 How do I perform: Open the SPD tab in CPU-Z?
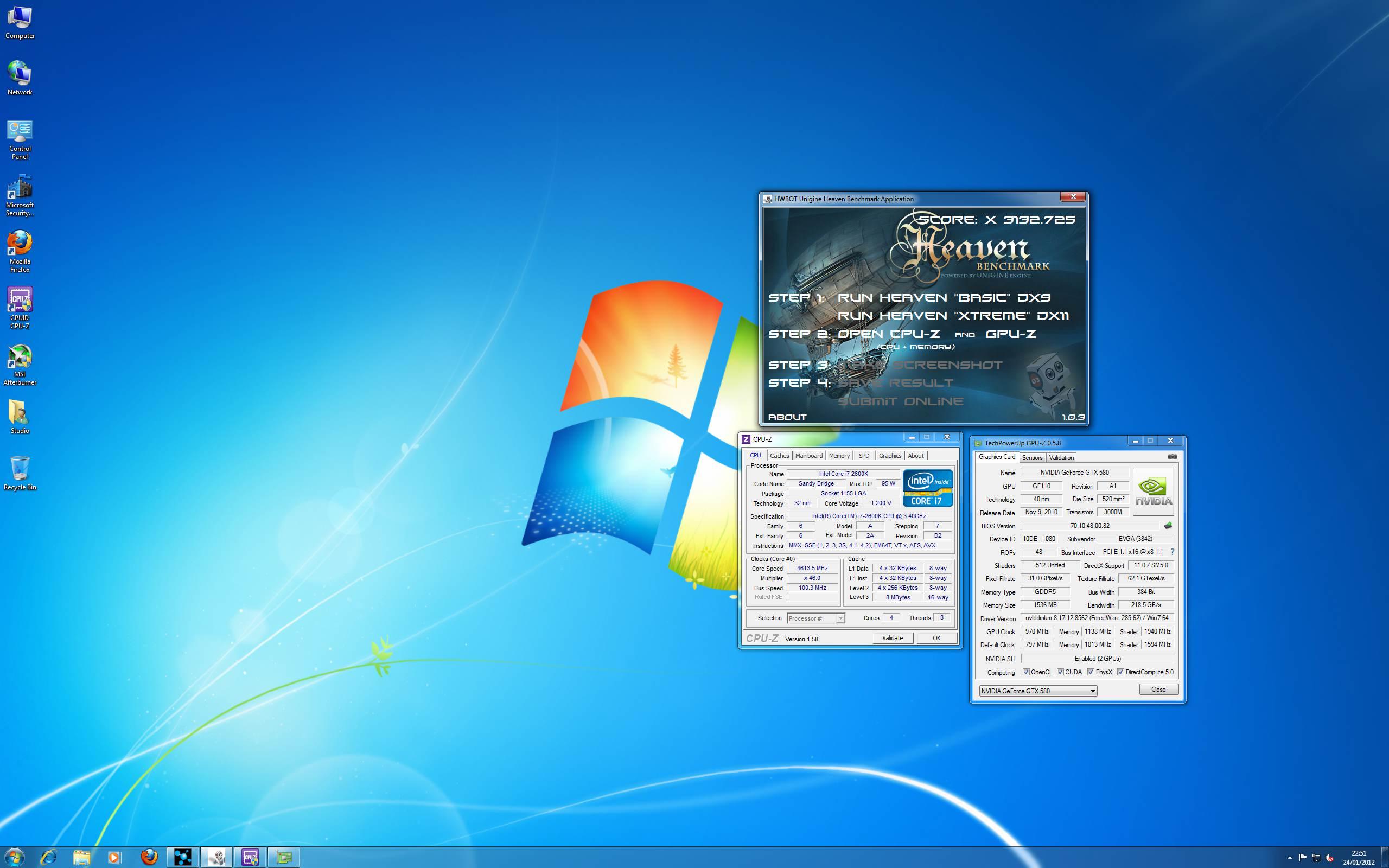pyautogui.click(x=864, y=455)
